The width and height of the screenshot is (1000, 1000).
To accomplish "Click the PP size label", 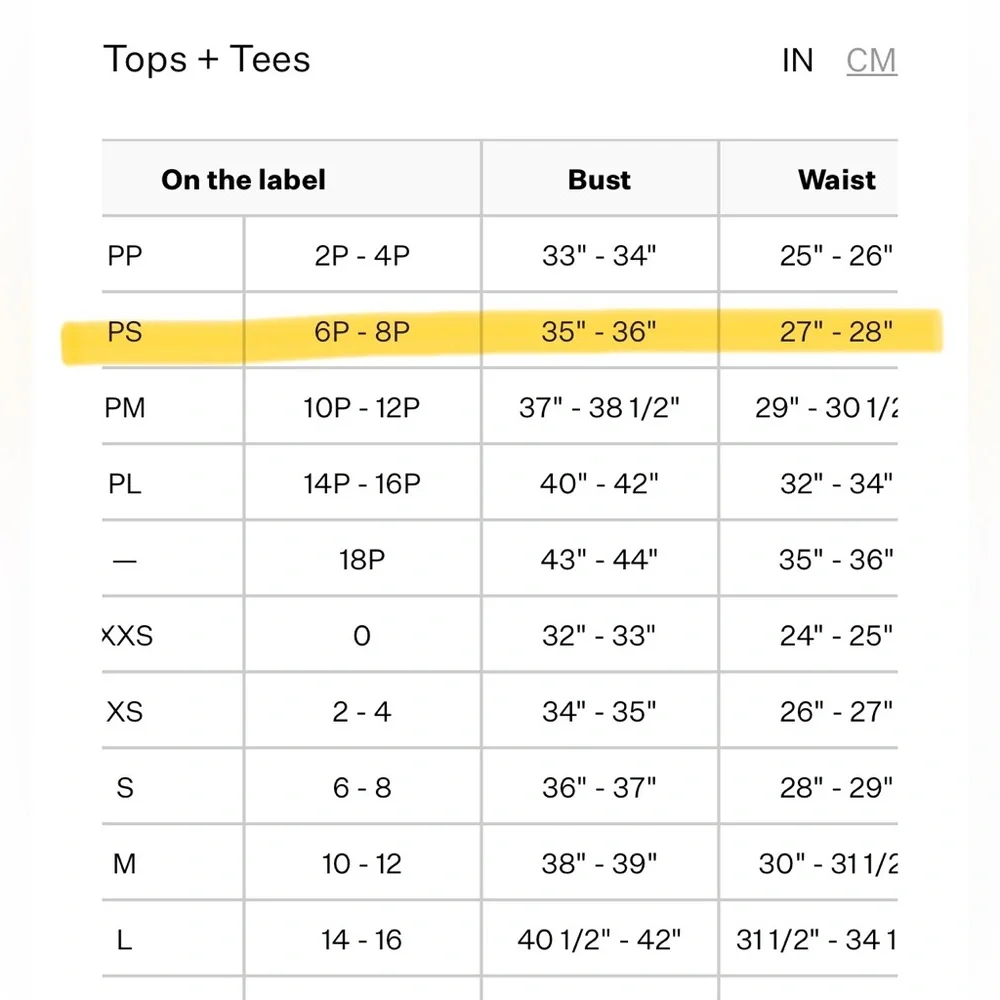I will [125, 256].
